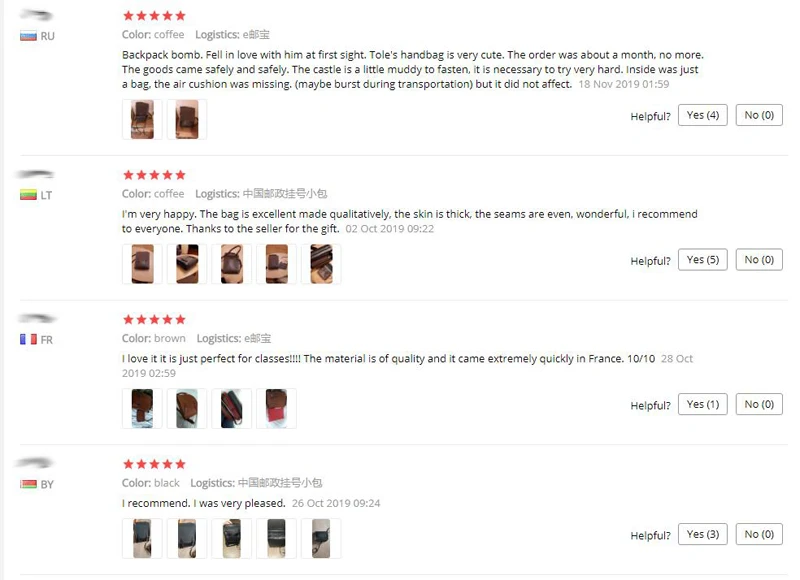Click the five-star rating on the BY review
Viewport: 800px width, 580px height.
click(154, 464)
